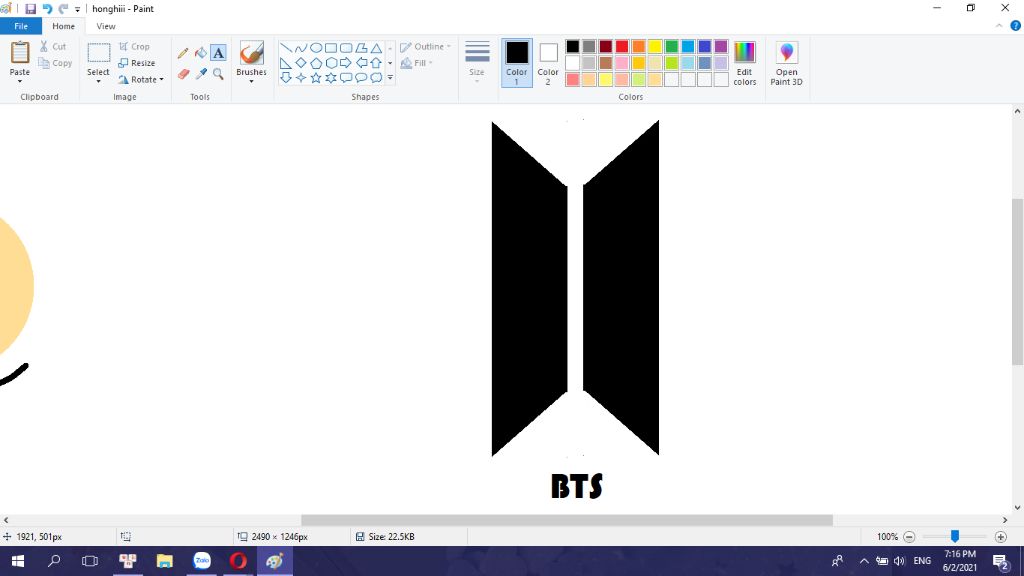Expand the Shapes gallery more arrow
Viewport: 1024px width, 576px height.
390,78
